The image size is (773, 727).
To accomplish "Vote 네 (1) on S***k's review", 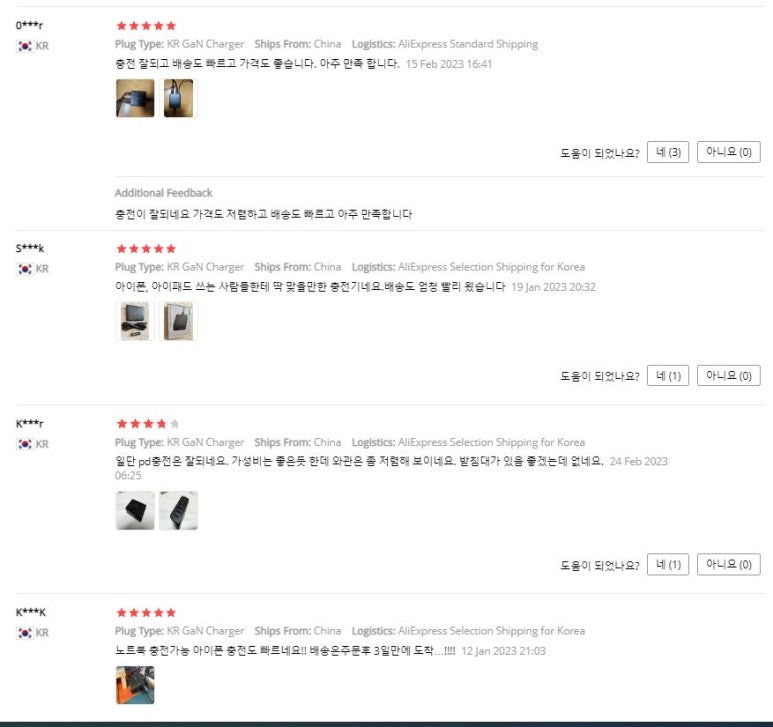I will [x=668, y=376].
